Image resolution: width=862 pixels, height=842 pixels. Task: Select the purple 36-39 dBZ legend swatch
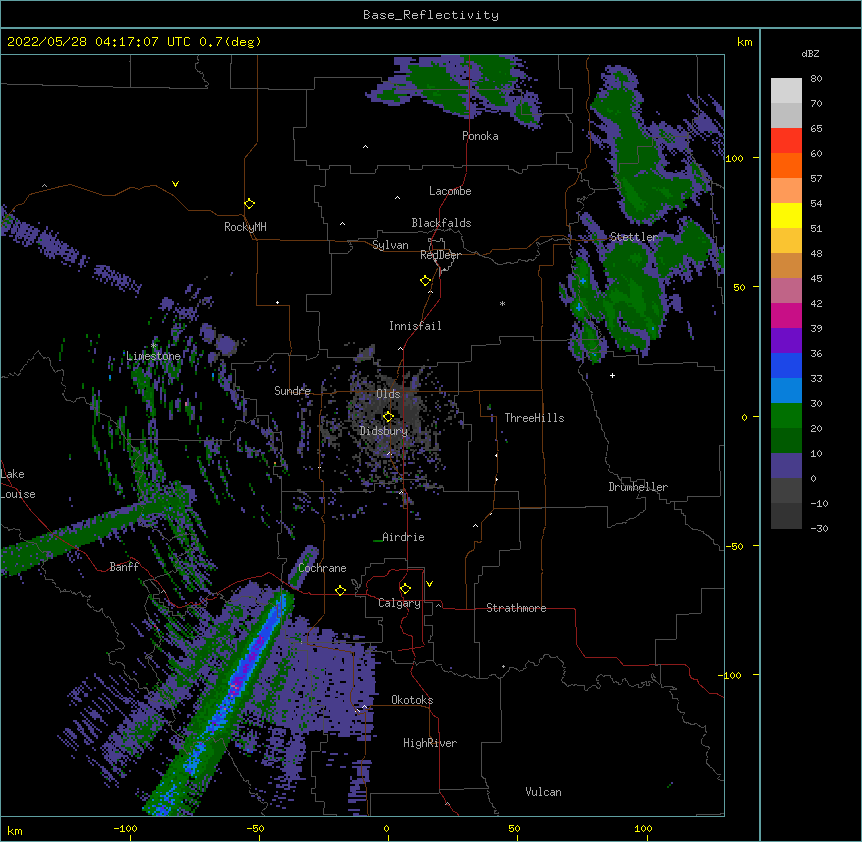786,341
